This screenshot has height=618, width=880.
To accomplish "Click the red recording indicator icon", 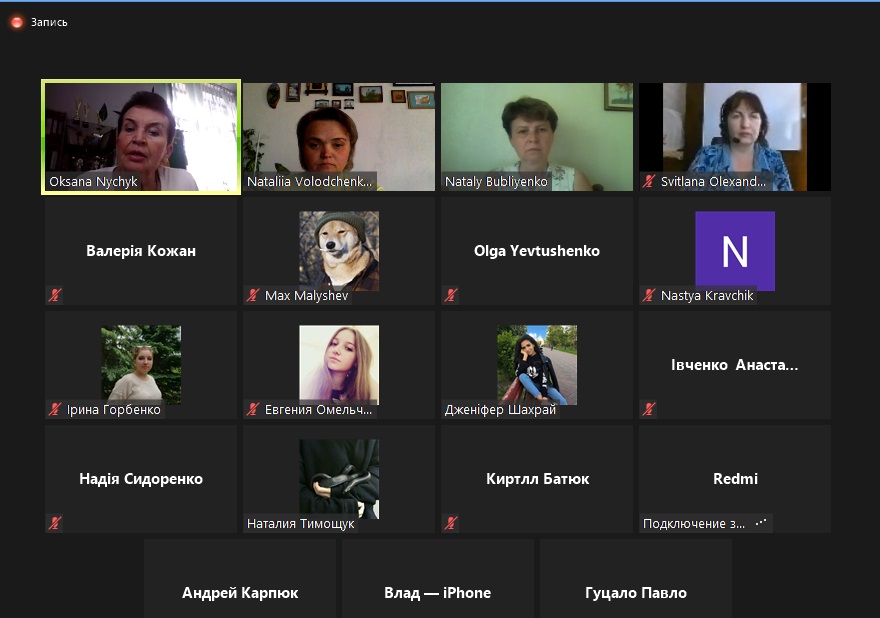I will coord(17,22).
